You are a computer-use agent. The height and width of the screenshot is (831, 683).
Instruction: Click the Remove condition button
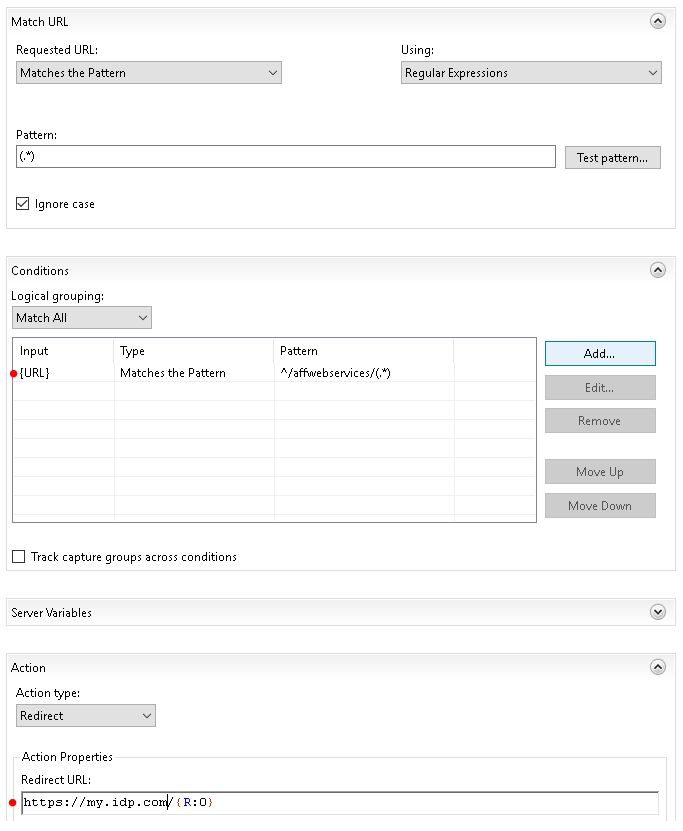[x=600, y=420]
